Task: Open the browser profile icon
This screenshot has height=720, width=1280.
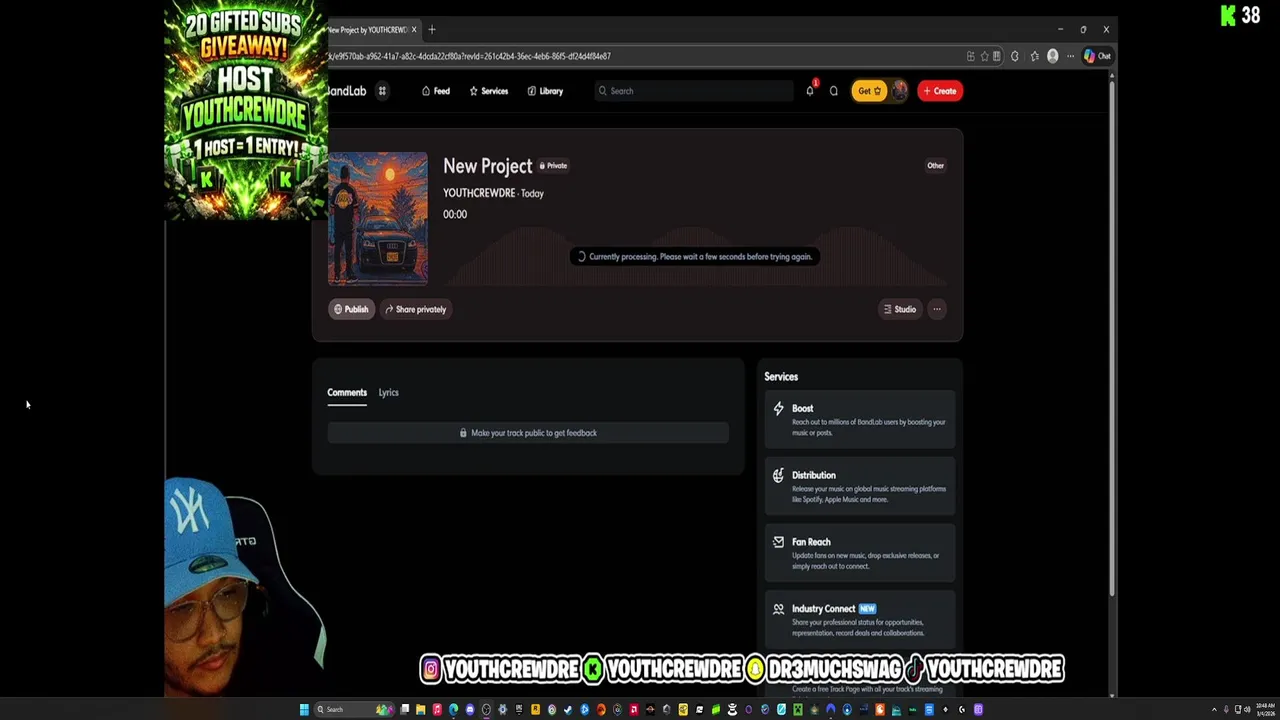Action: [x=1052, y=56]
